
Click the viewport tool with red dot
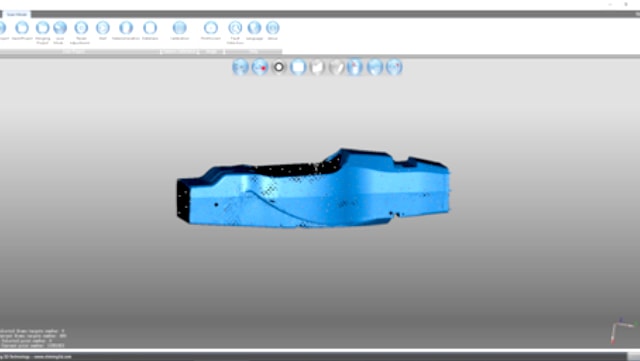coord(260,67)
